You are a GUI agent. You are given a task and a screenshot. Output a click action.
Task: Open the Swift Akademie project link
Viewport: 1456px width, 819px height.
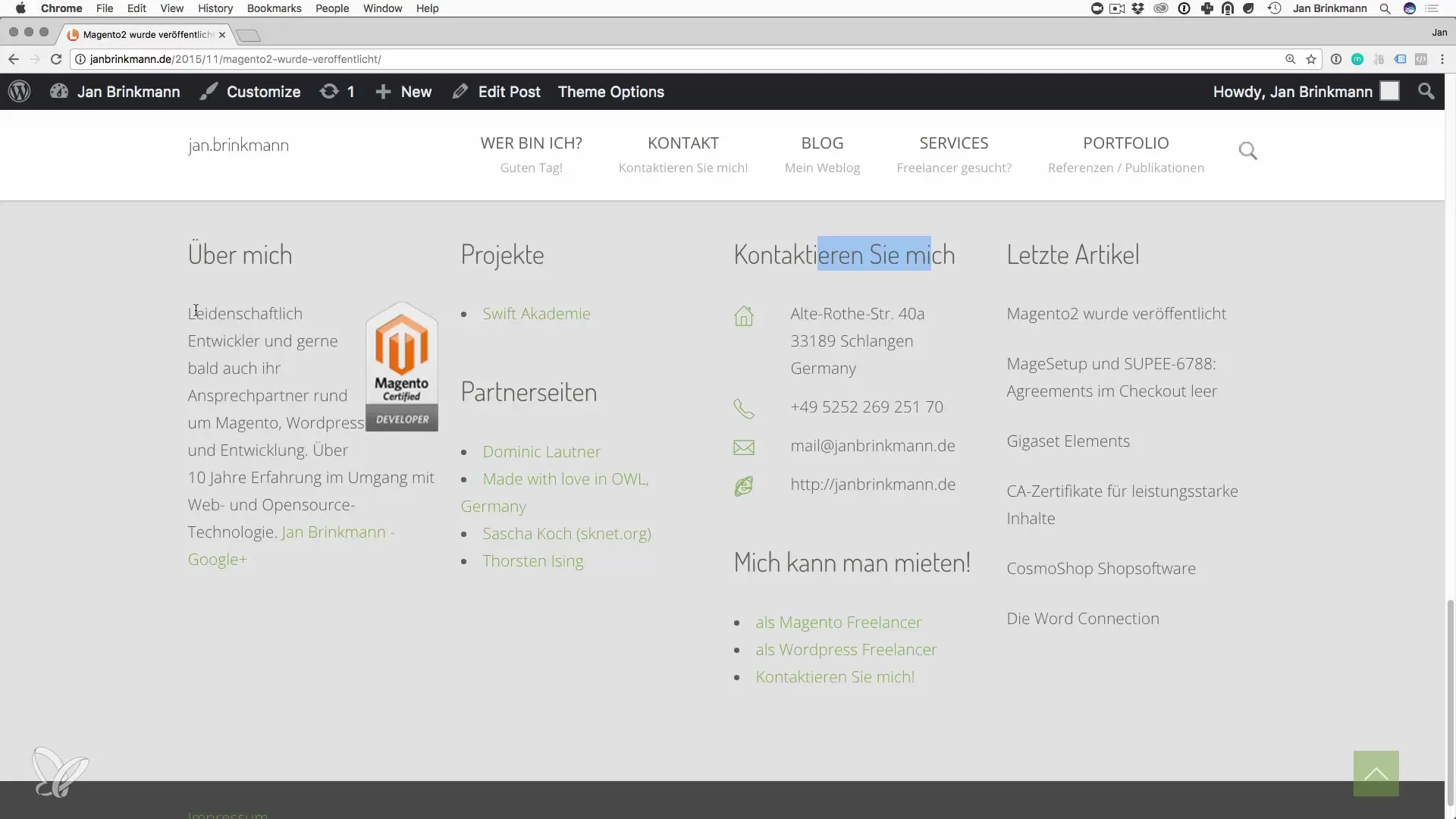point(536,314)
